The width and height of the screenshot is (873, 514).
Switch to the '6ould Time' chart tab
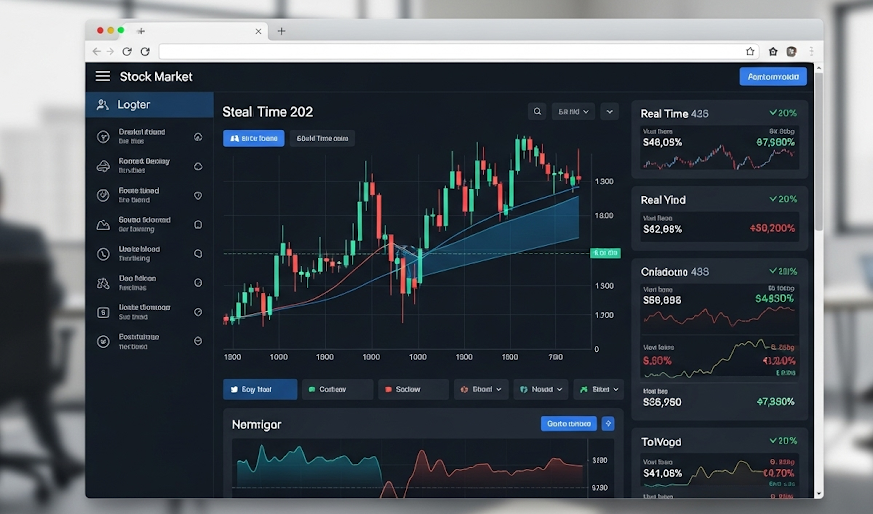pyautogui.click(x=322, y=138)
